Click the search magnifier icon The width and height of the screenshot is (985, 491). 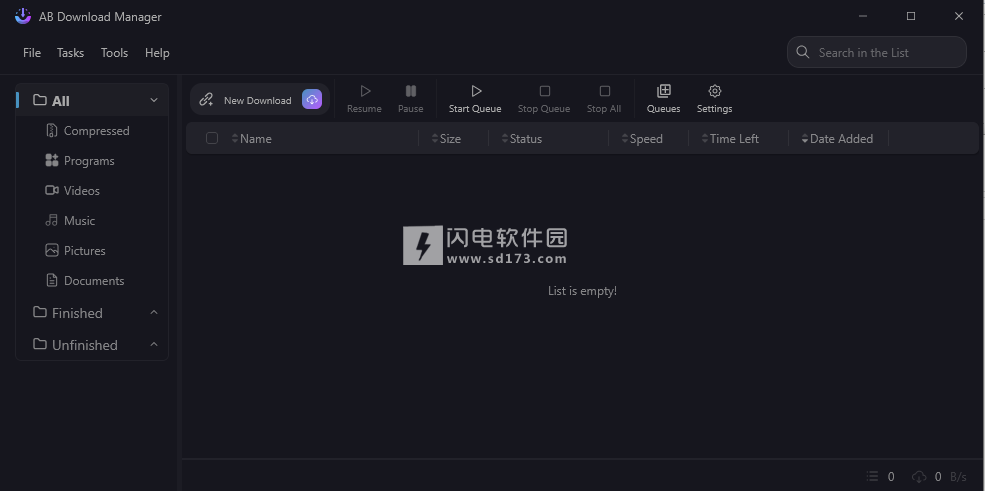(x=802, y=52)
